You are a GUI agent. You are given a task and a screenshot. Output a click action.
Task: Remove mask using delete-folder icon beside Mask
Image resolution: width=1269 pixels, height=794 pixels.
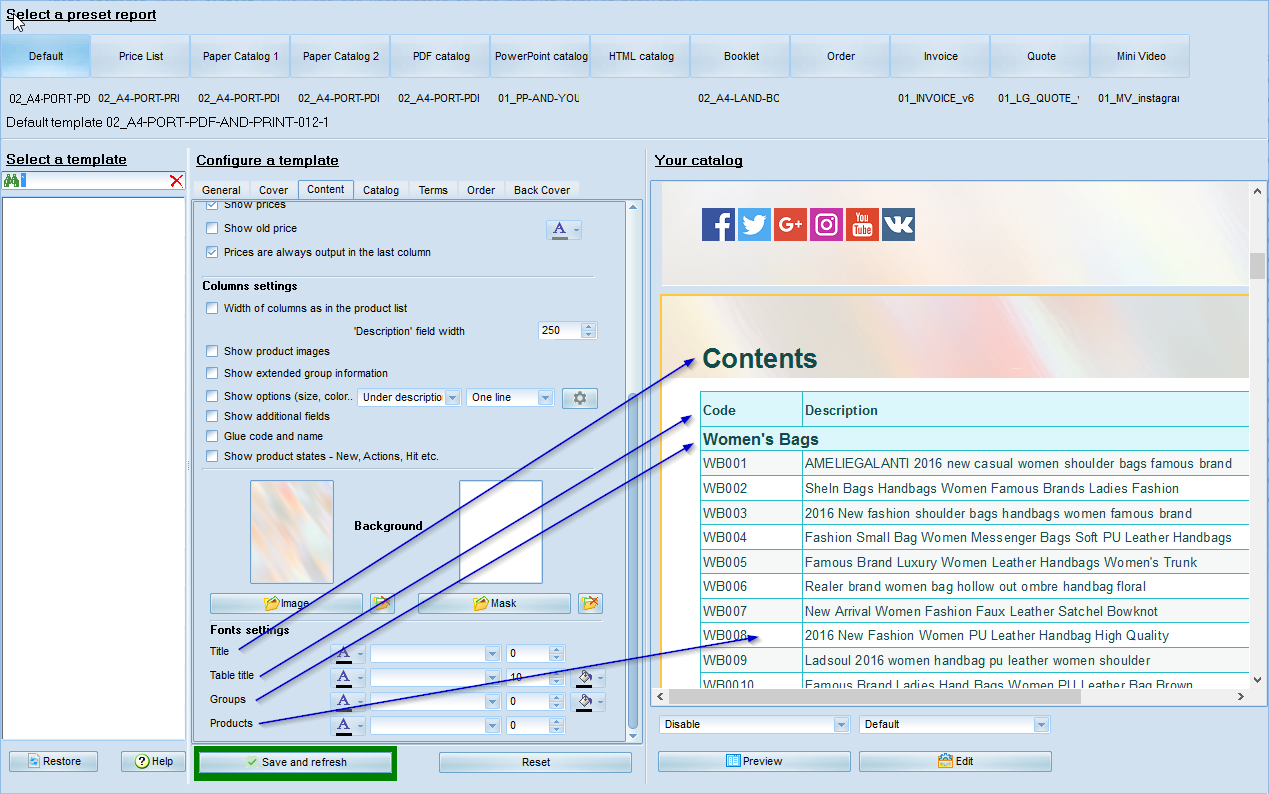tap(590, 603)
